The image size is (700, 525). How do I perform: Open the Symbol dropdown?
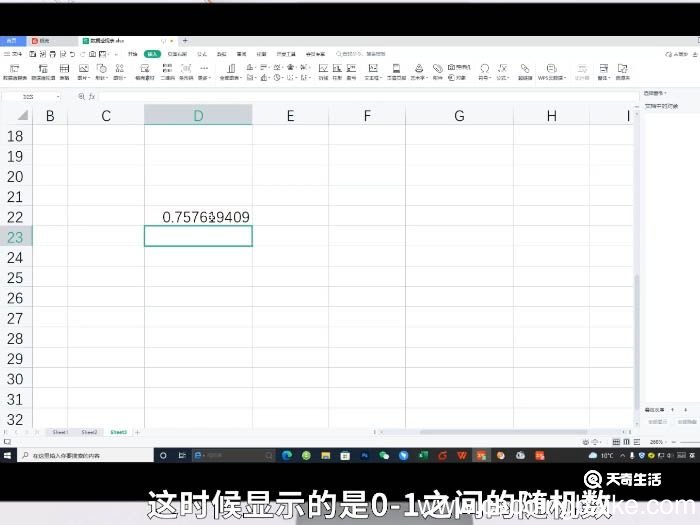coord(484,71)
